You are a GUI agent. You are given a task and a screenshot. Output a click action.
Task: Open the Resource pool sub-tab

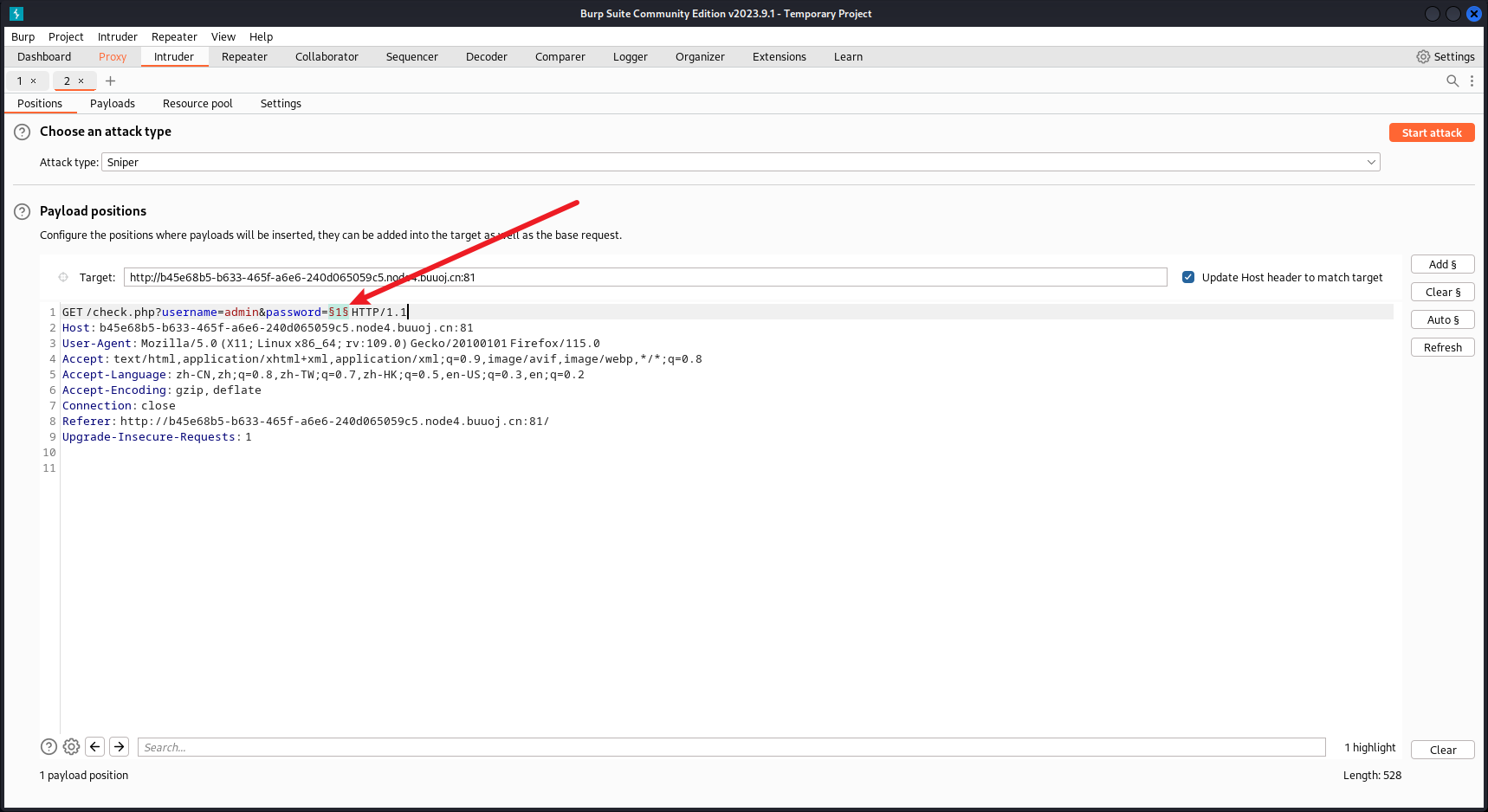tap(197, 103)
